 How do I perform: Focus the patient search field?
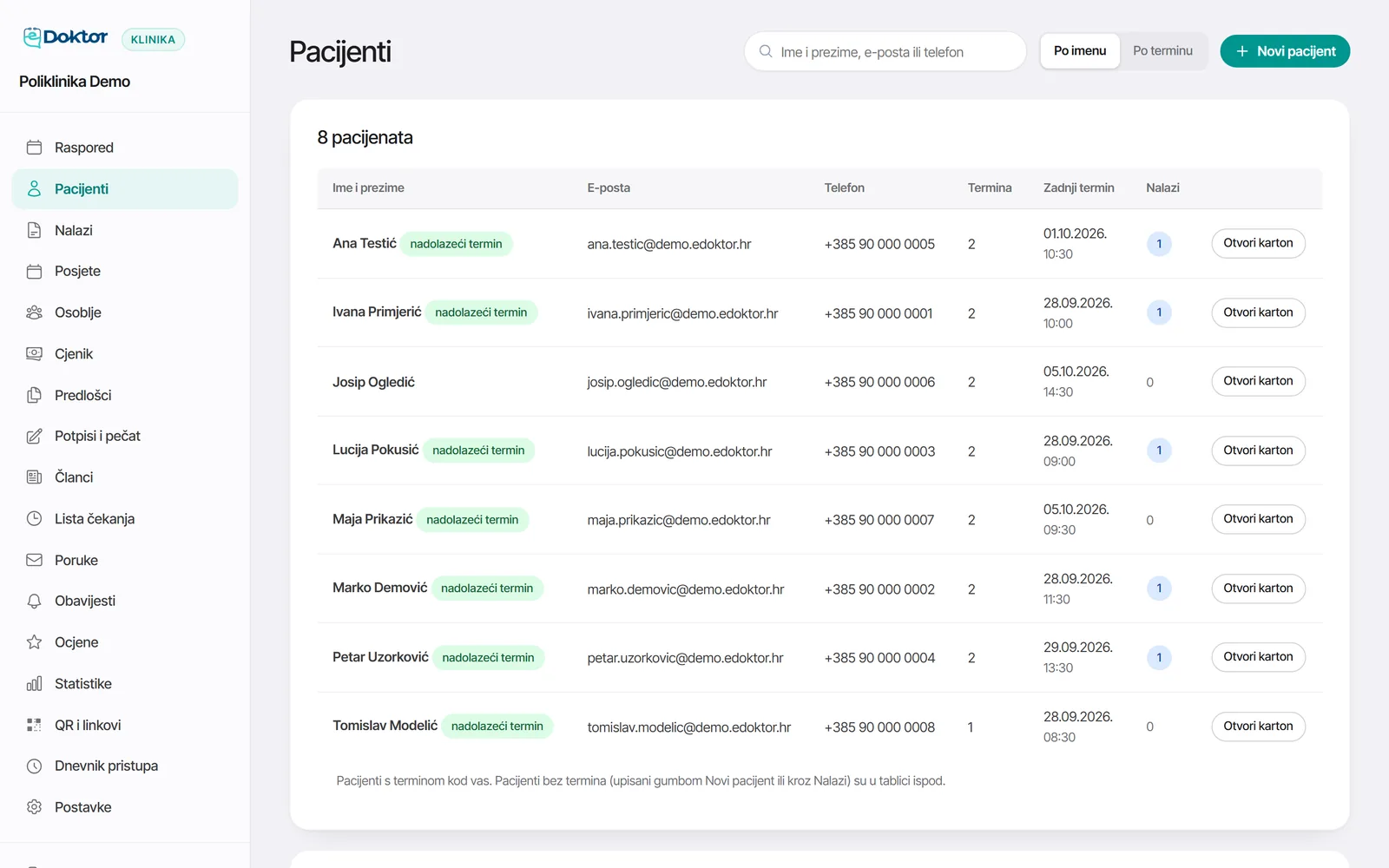pyautogui.click(x=885, y=52)
